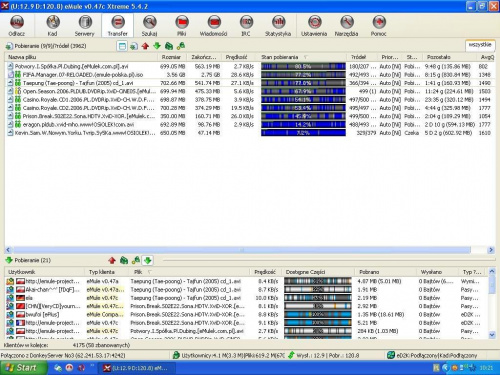Select the eragon.pldub download row
Viewport: 500px width, 375px height.
(x=250, y=125)
